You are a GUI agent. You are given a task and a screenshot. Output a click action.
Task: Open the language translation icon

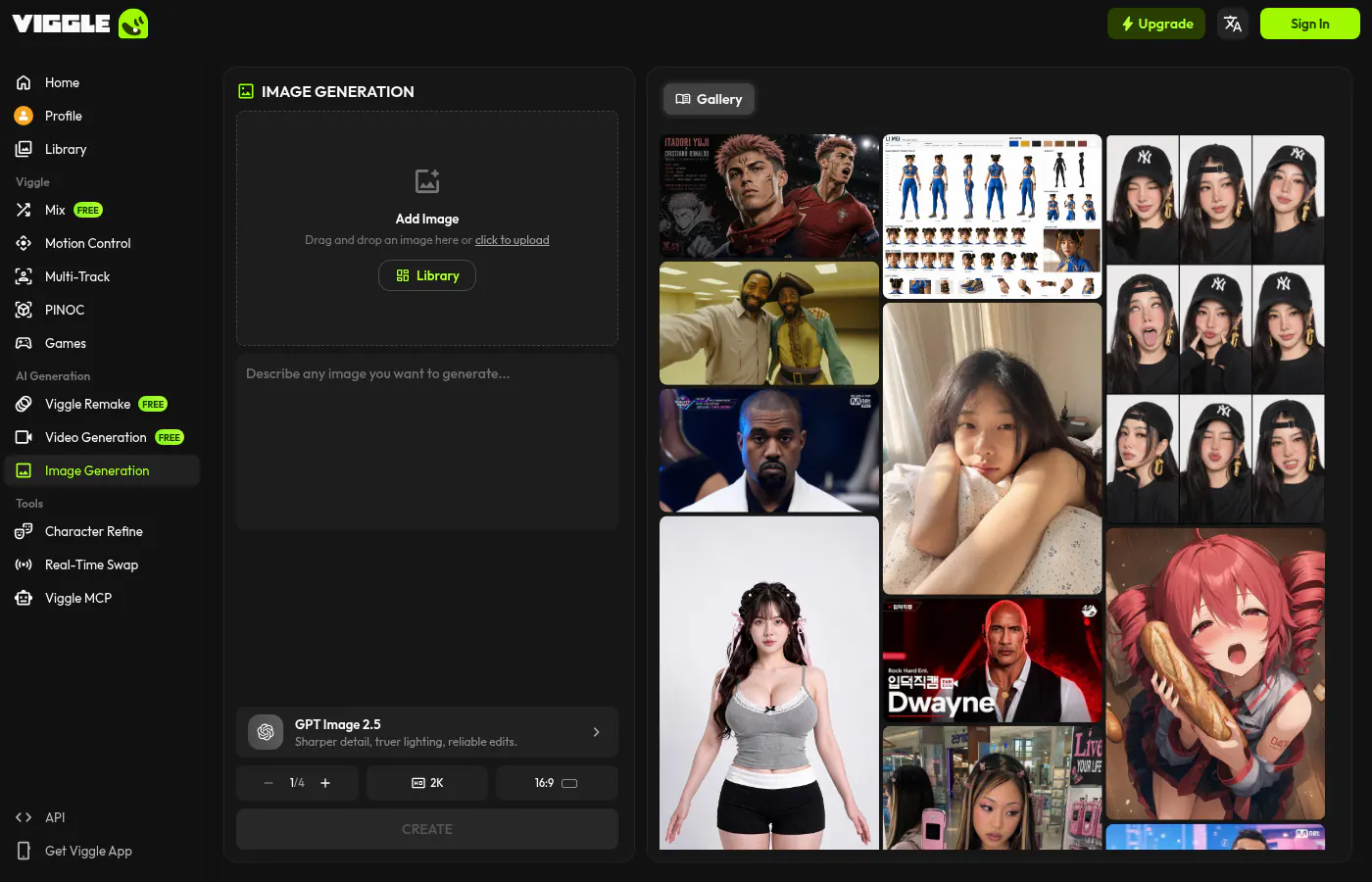point(1233,24)
